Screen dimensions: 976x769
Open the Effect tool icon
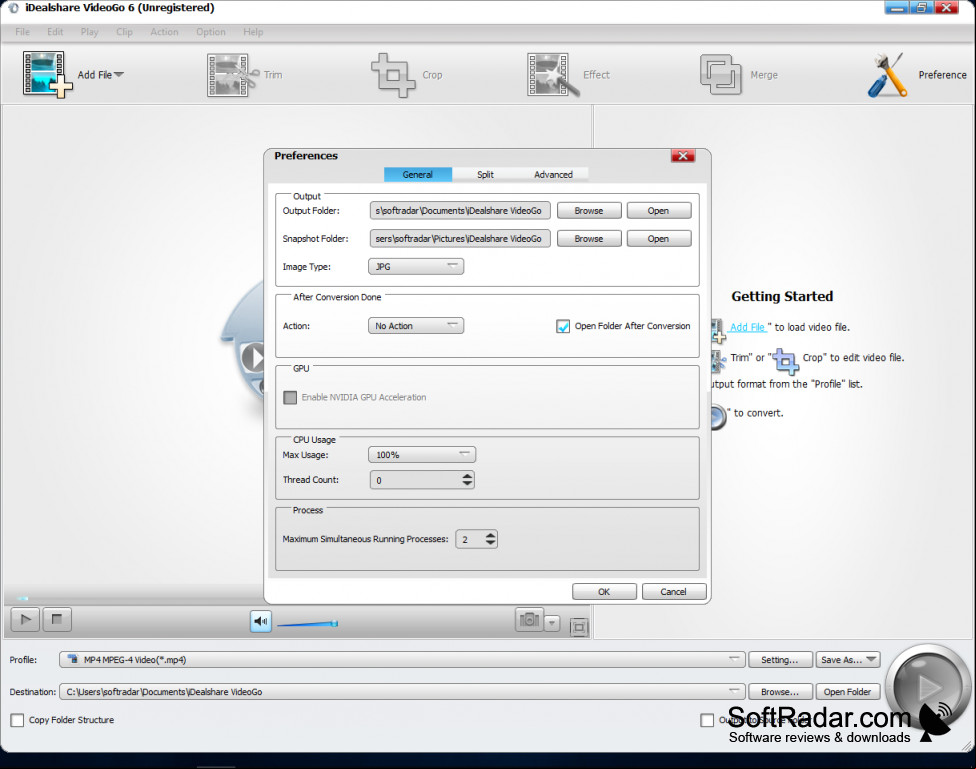553,75
